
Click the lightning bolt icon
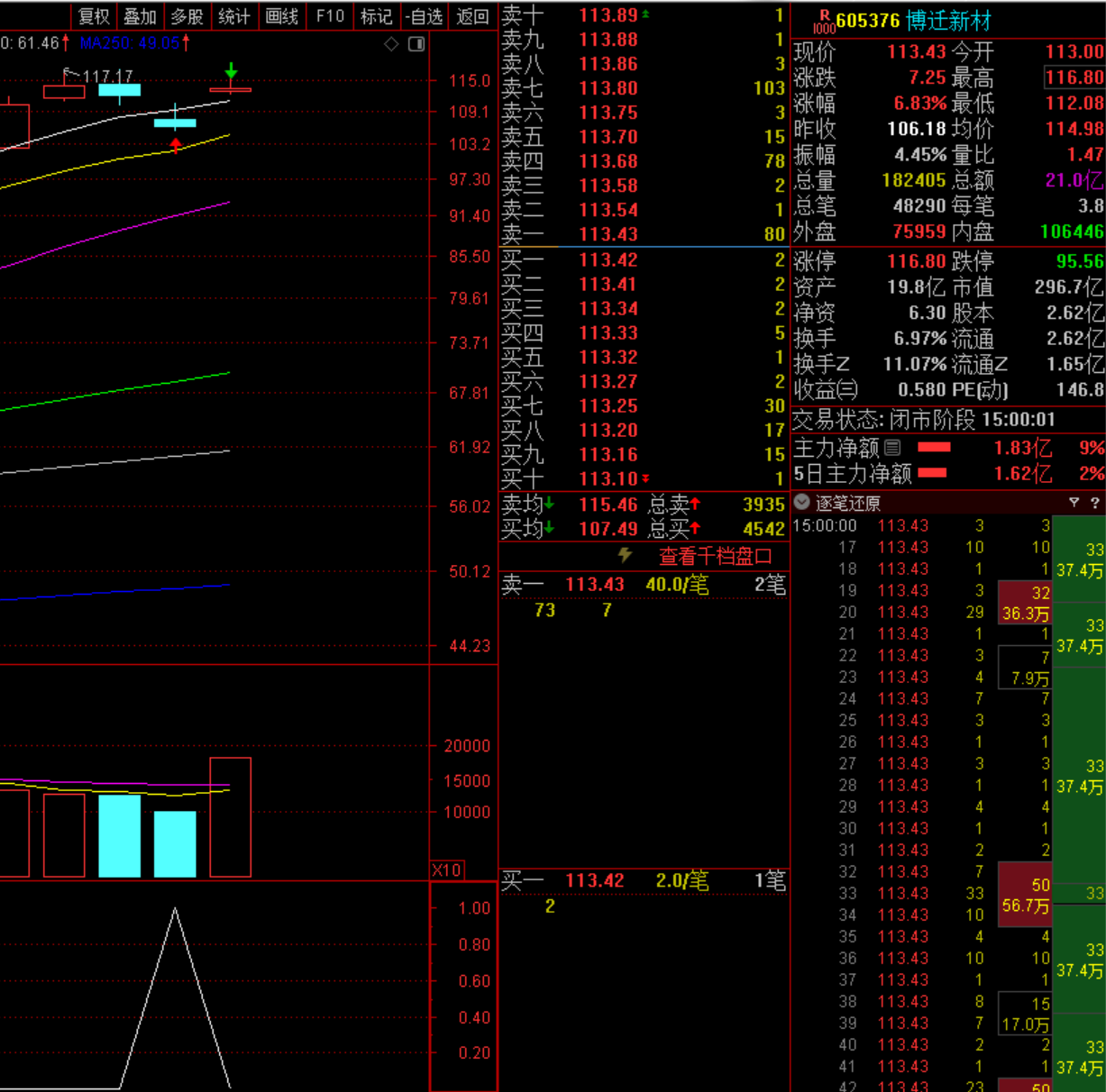click(625, 555)
